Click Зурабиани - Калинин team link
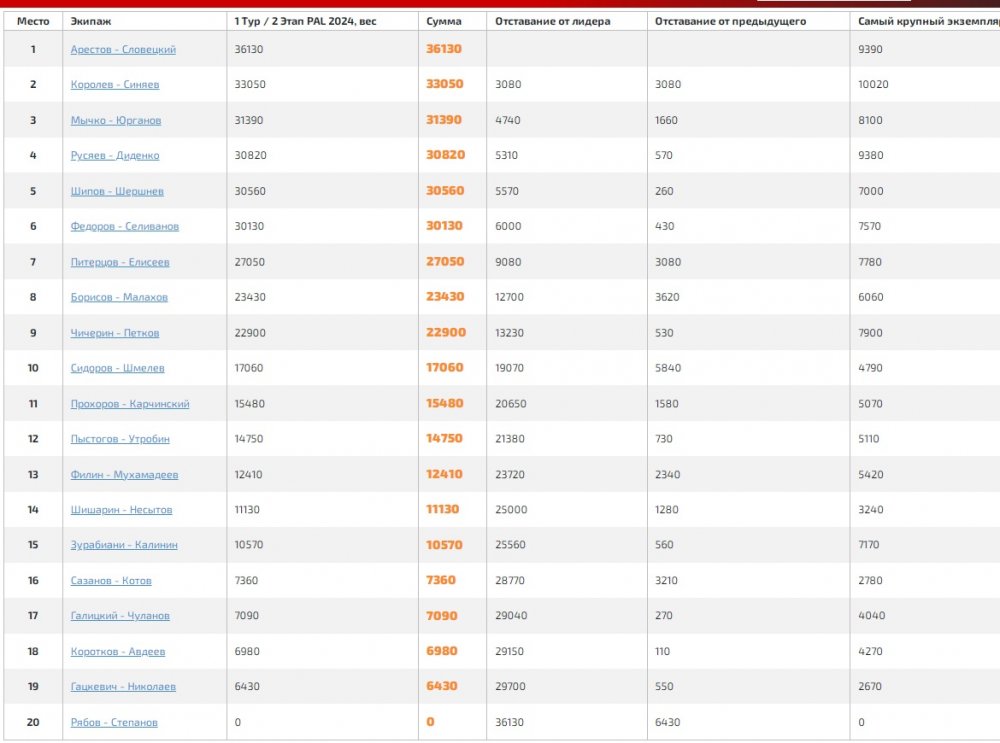This screenshot has width=1000, height=743. click(123, 545)
